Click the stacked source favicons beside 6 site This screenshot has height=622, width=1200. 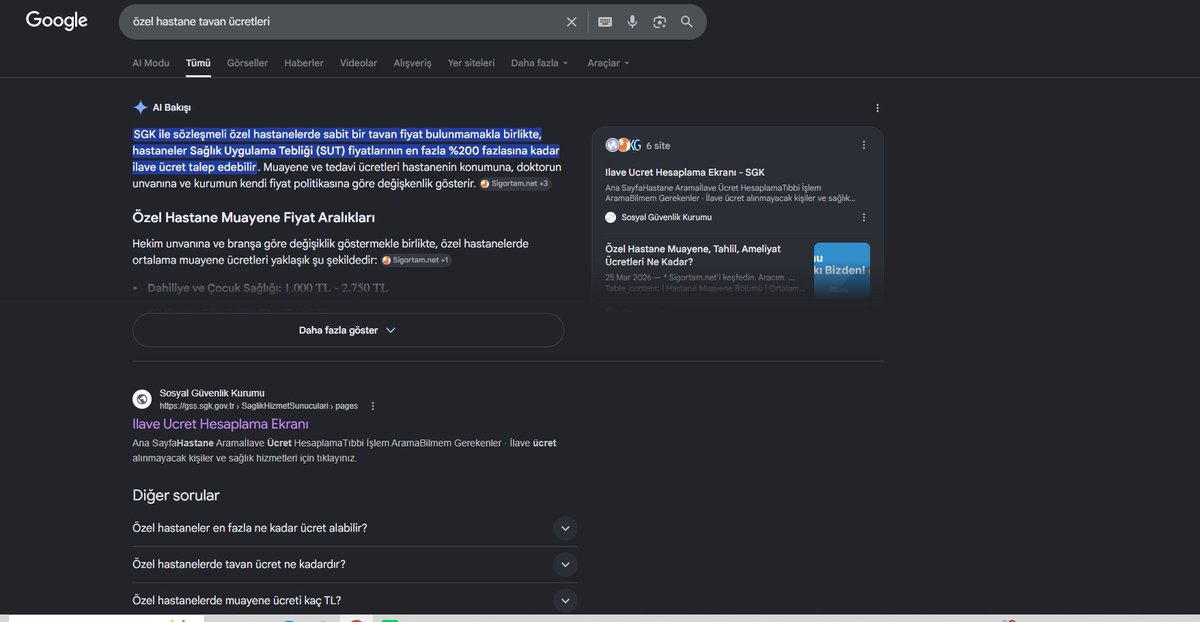623,145
